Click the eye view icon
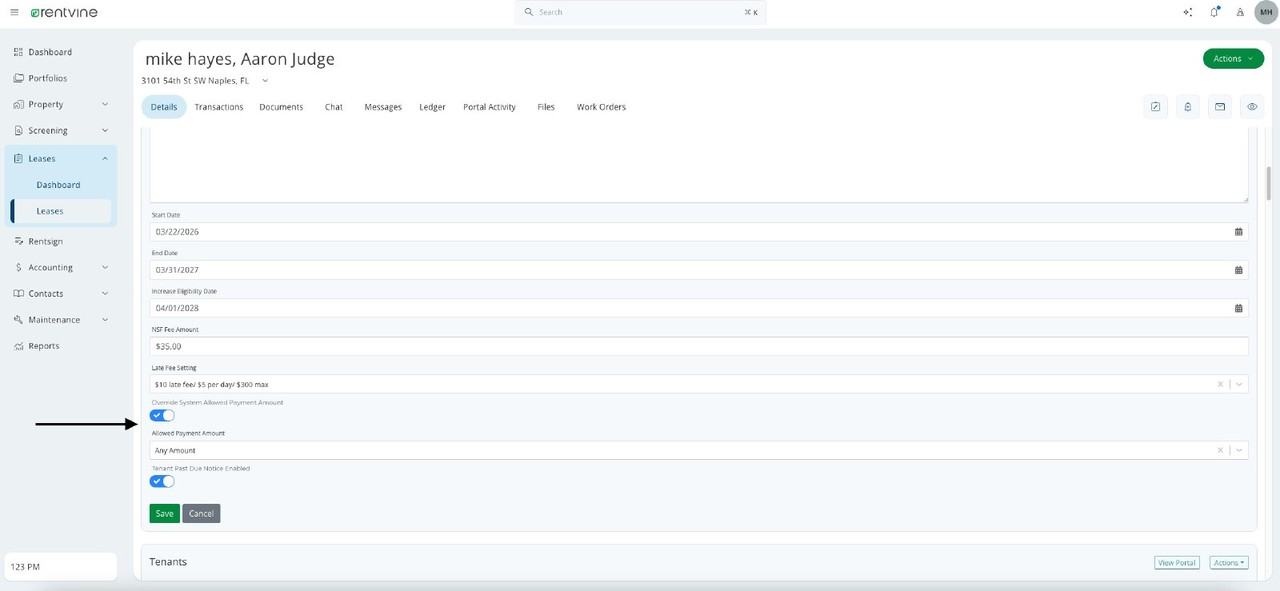This screenshot has height=591, width=1280. click(1251, 107)
